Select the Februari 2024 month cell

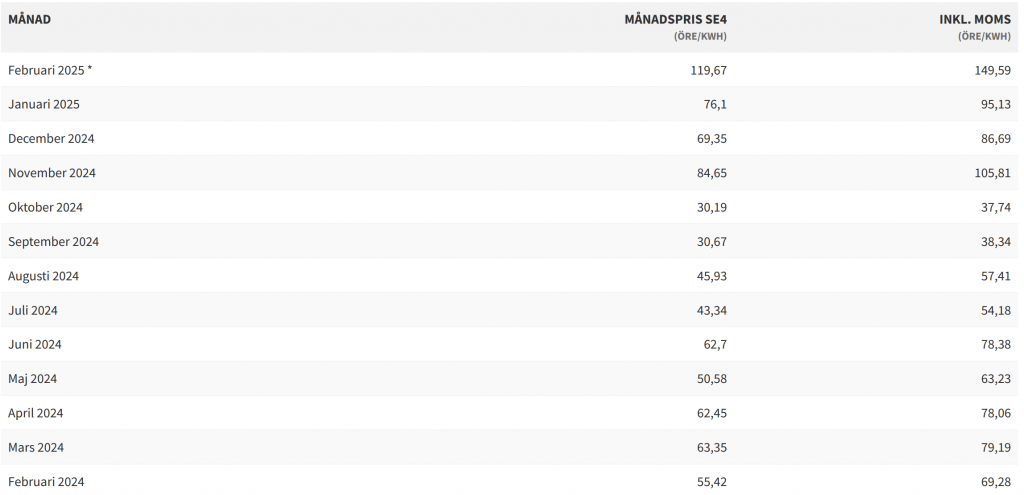coord(46,482)
